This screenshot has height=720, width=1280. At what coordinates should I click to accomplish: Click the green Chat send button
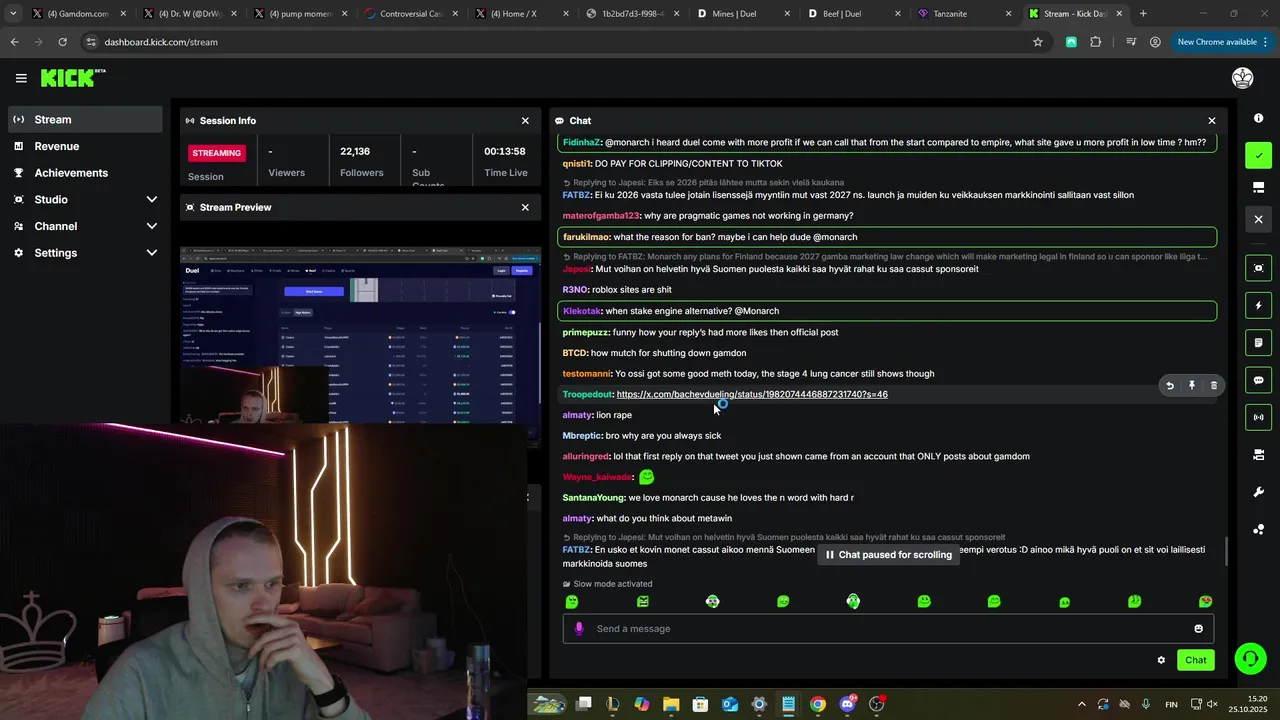(1196, 660)
